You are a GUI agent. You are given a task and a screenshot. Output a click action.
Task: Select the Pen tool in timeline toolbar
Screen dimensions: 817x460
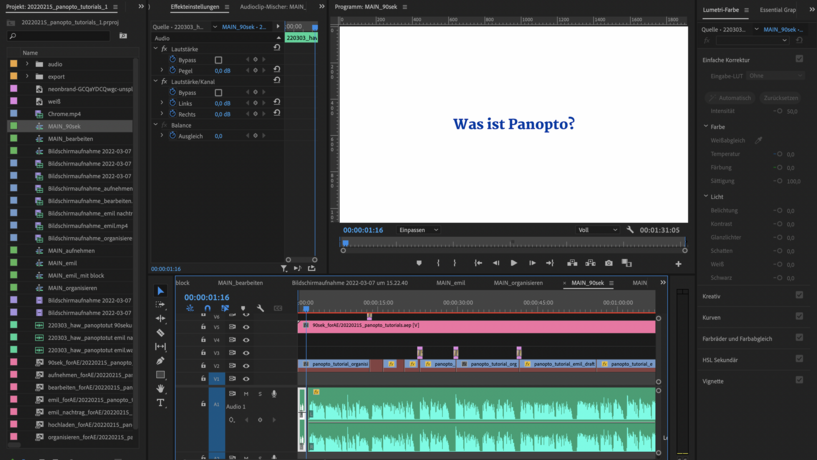160,360
